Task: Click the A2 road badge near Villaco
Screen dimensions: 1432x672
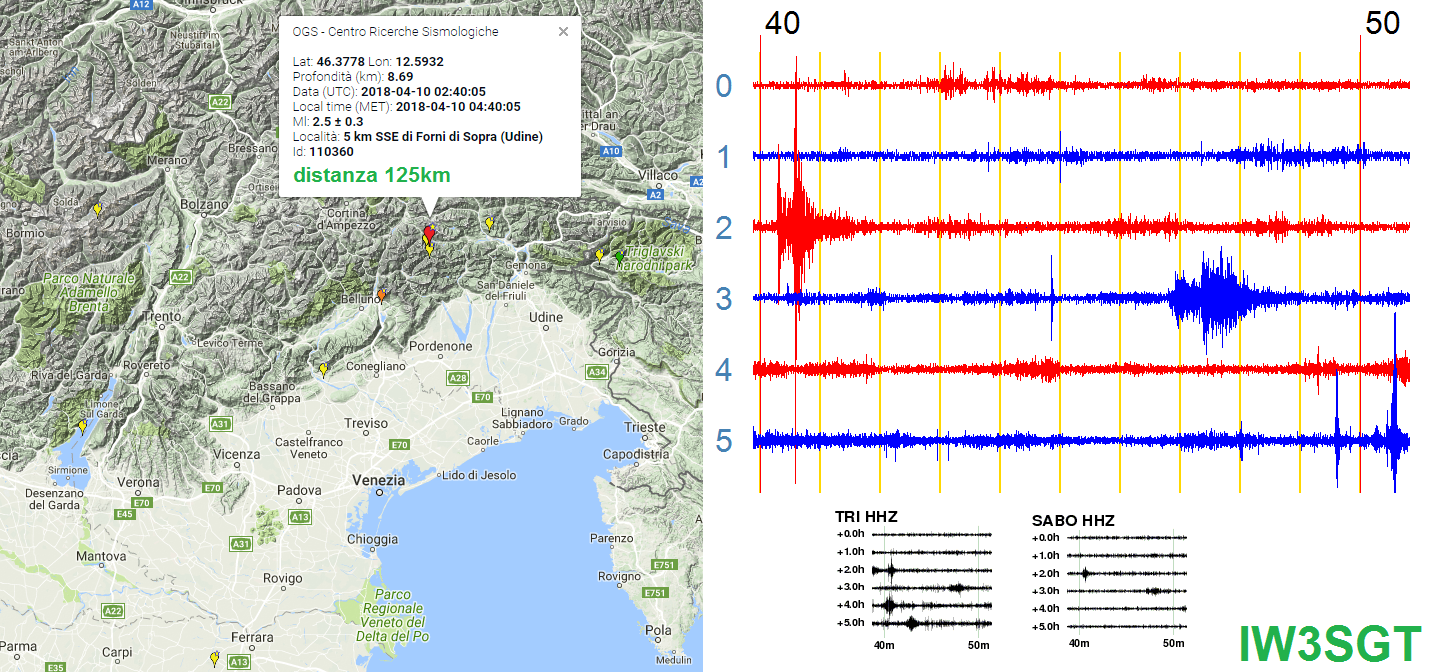Action: click(657, 195)
